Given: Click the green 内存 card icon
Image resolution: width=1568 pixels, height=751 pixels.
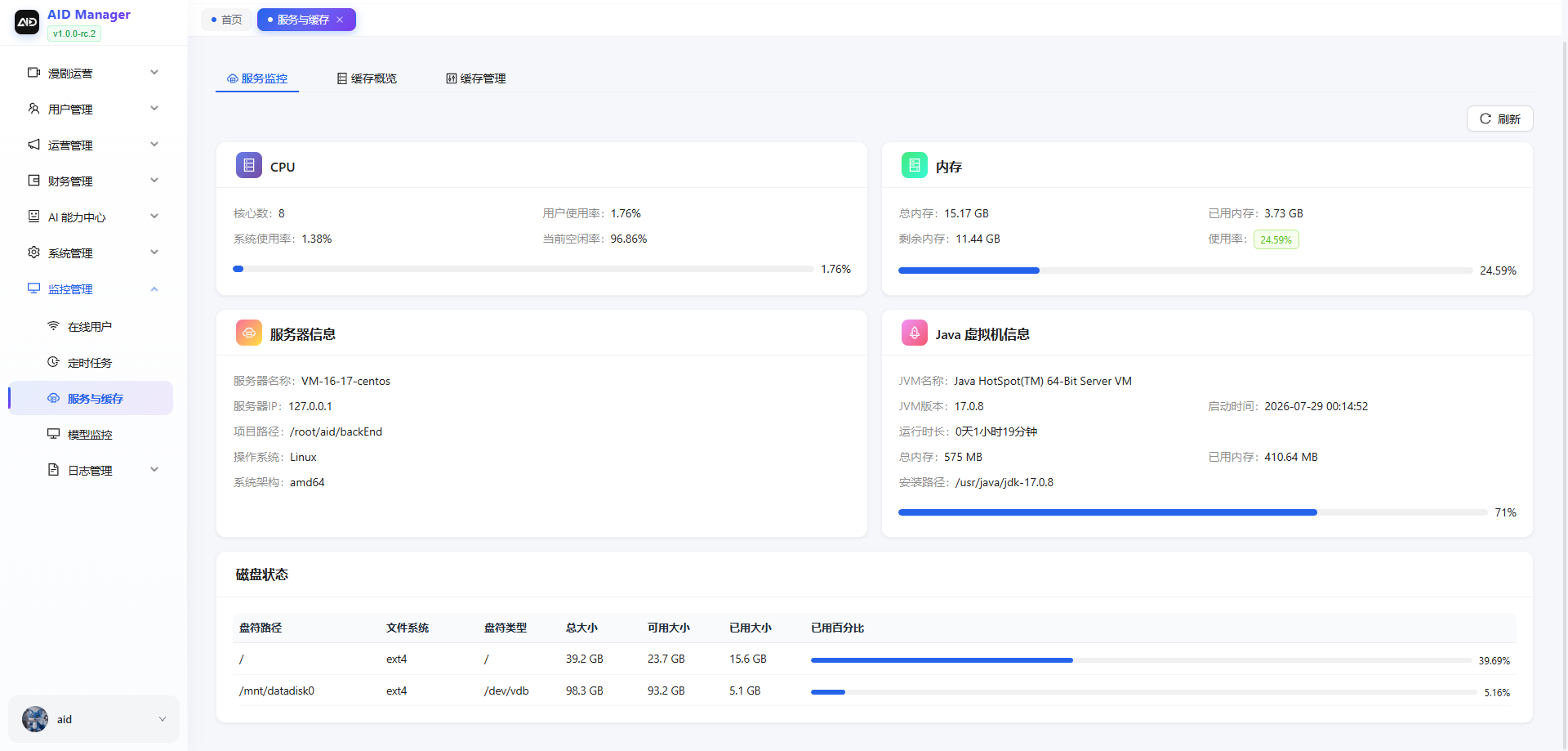Looking at the screenshot, I should [x=915, y=166].
